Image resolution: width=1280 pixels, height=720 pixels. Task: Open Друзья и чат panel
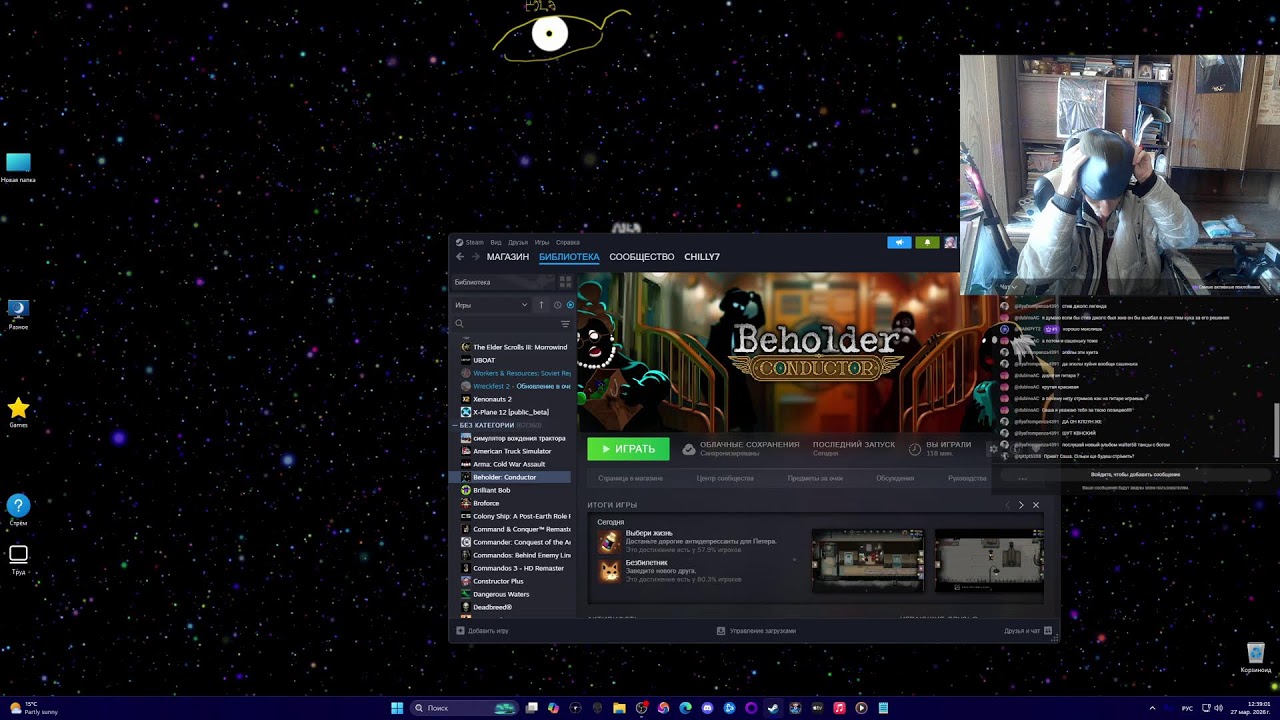tap(1027, 631)
